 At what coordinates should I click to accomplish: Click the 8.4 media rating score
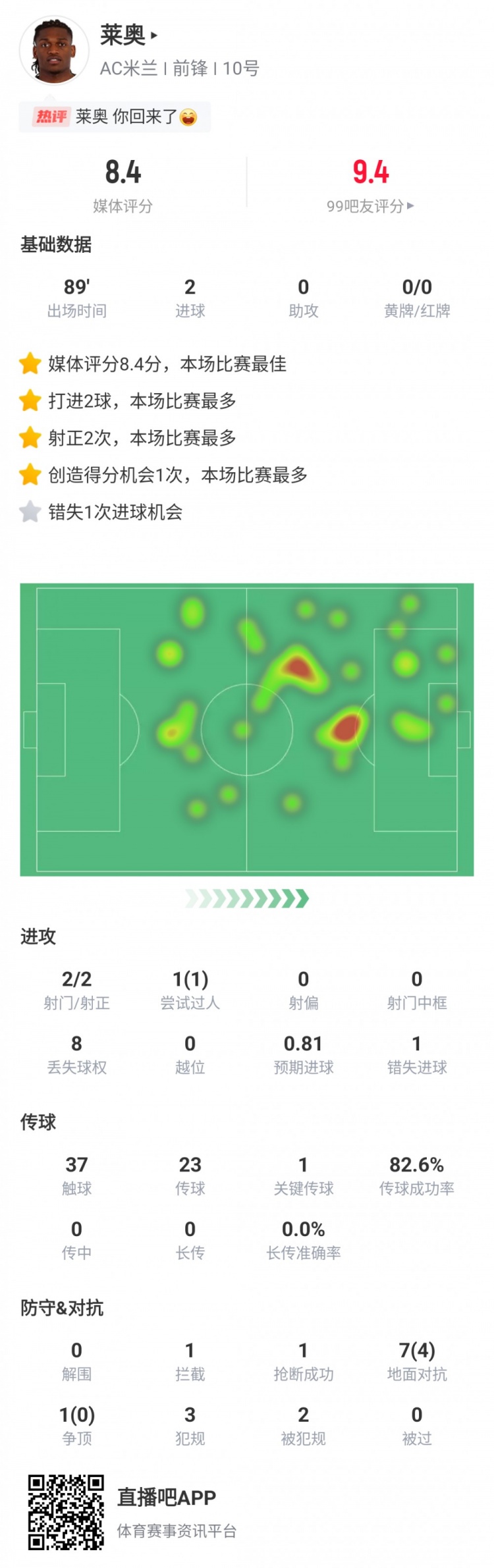(123, 173)
